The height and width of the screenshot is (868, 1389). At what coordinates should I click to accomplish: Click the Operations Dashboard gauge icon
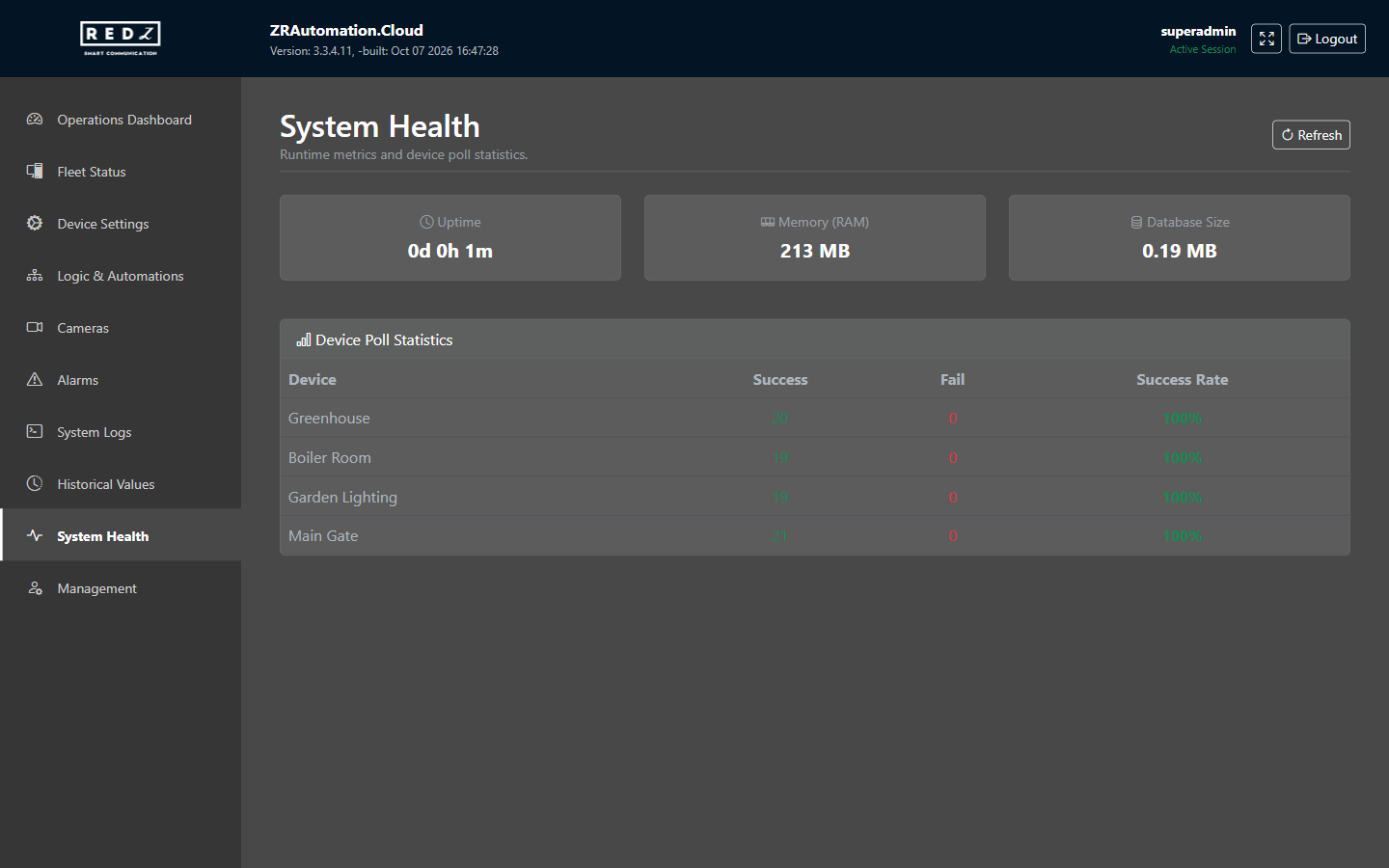[x=35, y=120]
